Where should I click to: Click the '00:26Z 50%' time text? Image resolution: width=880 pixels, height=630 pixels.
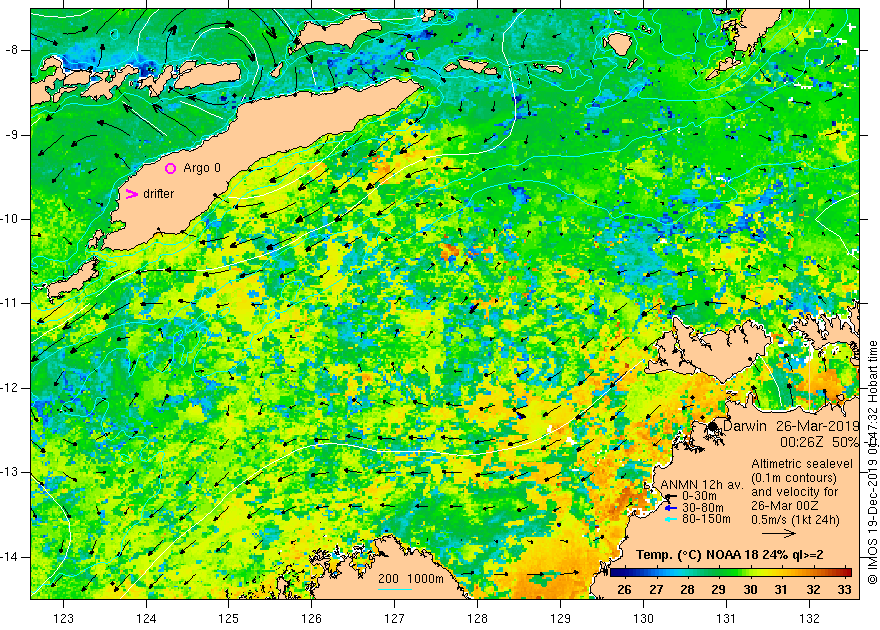819,442
